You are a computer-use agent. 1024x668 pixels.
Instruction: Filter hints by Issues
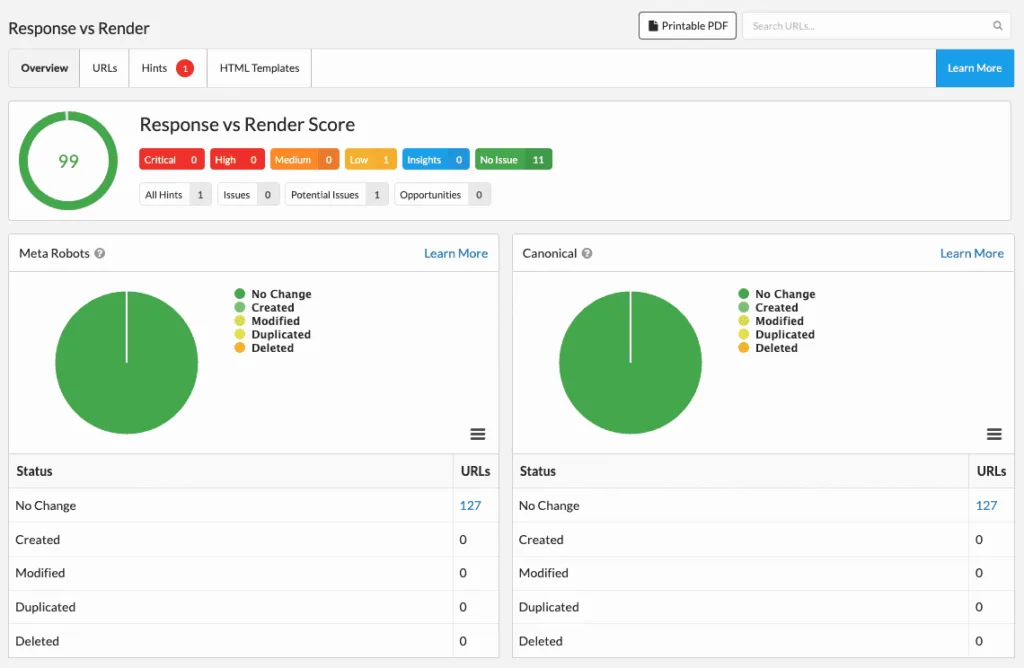[x=248, y=194]
